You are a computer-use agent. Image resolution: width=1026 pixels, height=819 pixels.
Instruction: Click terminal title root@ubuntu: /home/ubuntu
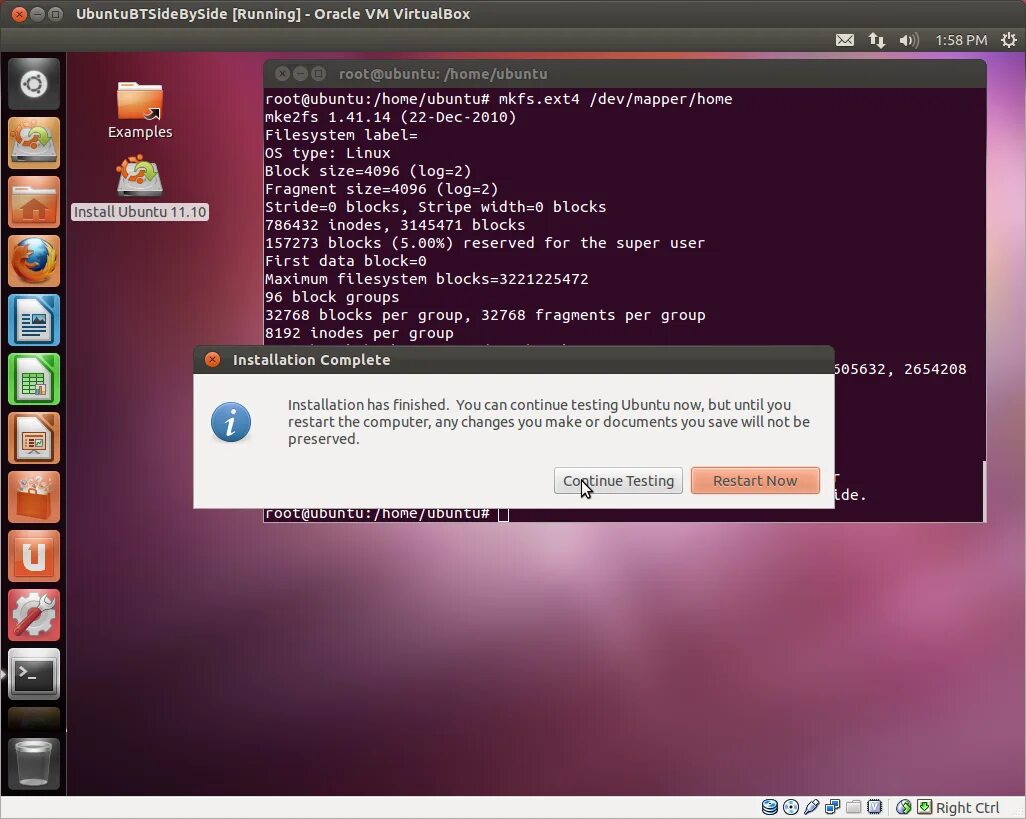point(443,74)
